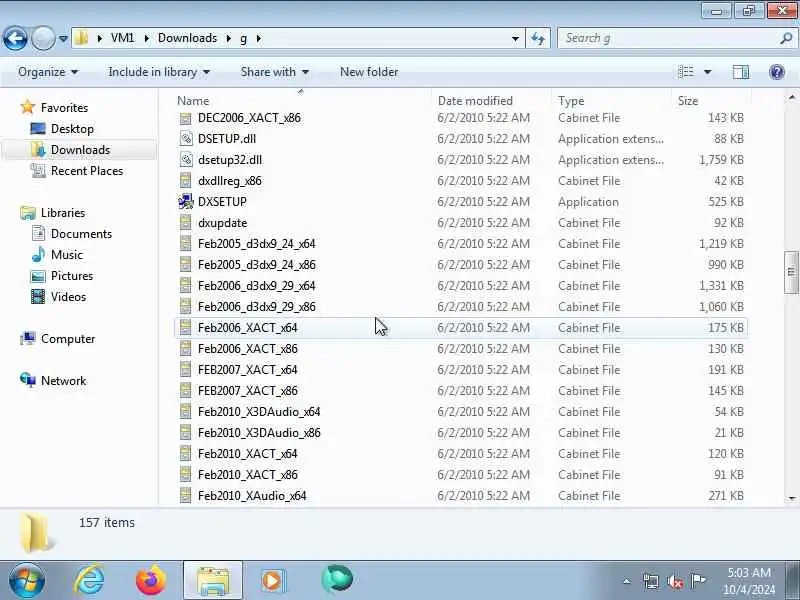Select the Feb2006_XACT_x64 file

click(x=461, y=328)
